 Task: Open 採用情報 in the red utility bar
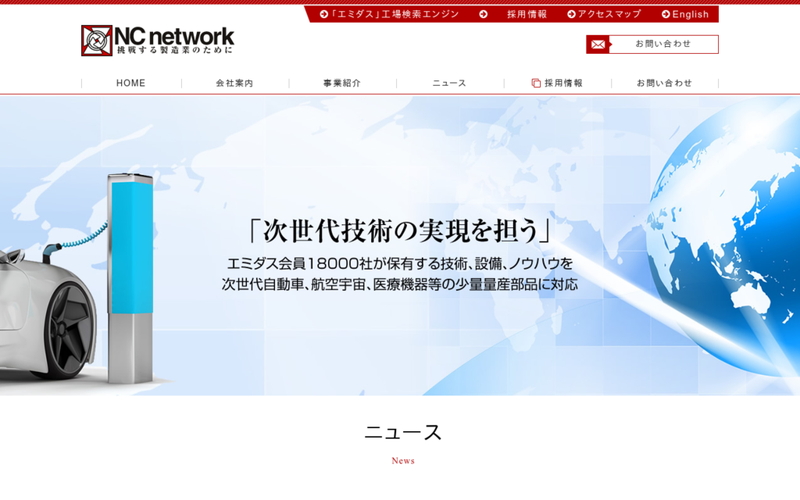[x=527, y=14]
